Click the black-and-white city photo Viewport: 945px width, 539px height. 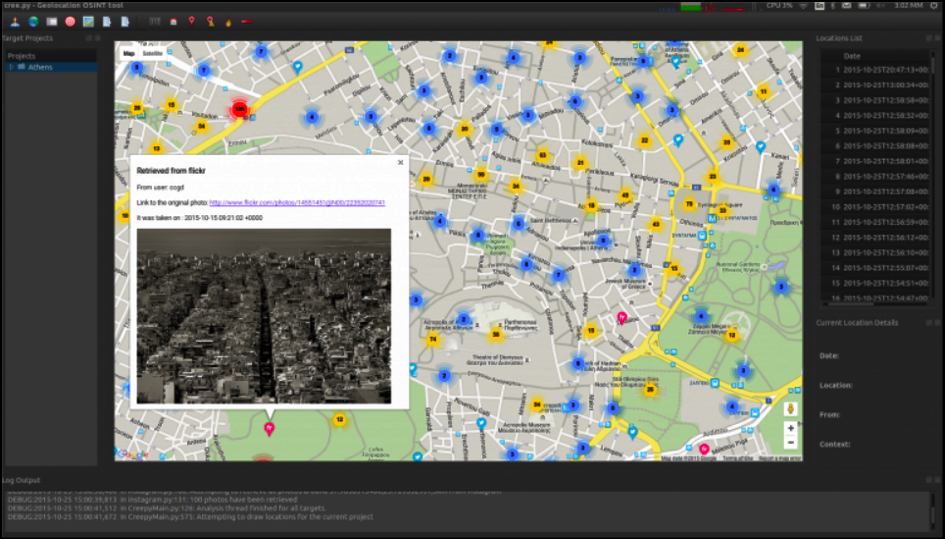coord(263,316)
